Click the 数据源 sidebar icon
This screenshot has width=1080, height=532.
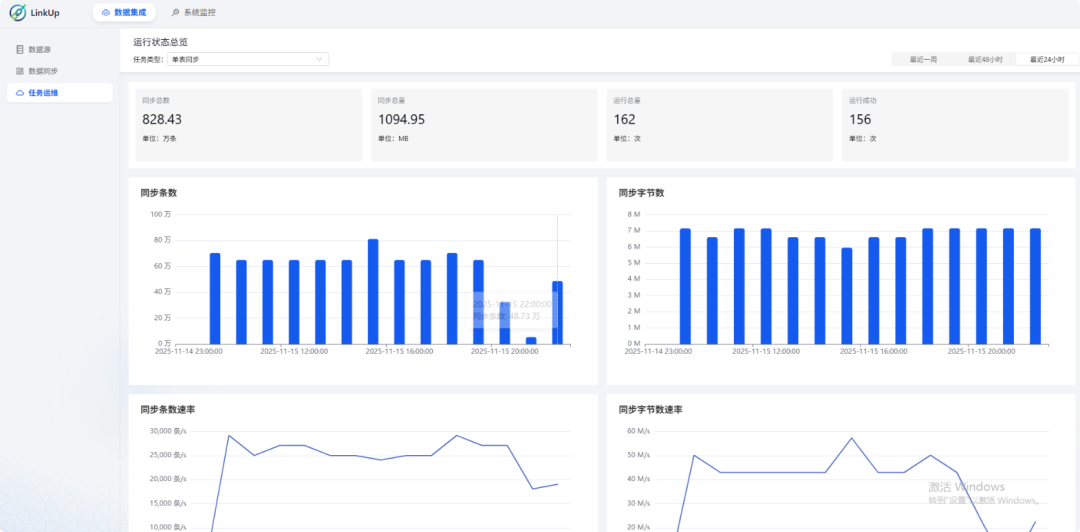pyautogui.click(x=19, y=50)
